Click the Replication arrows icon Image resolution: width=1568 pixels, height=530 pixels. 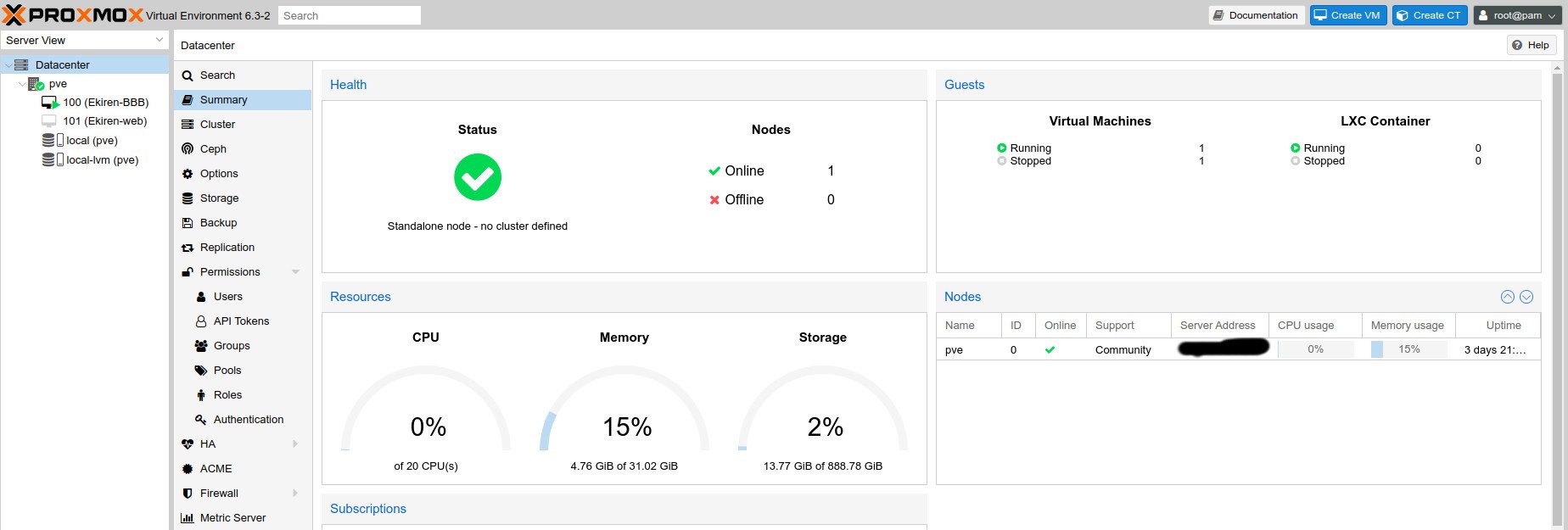(x=188, y=248)
